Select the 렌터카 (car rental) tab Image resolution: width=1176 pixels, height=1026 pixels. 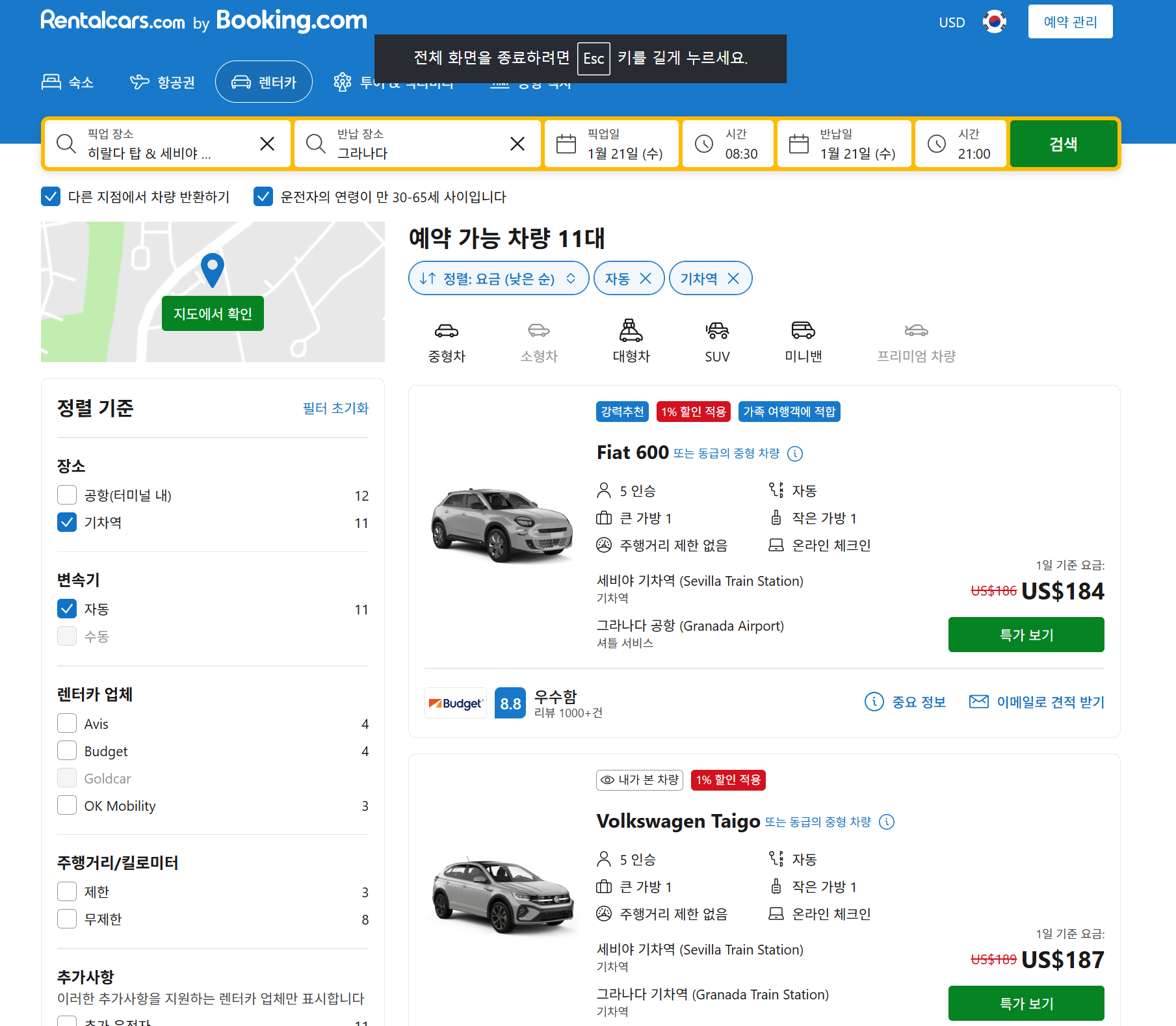264,82
